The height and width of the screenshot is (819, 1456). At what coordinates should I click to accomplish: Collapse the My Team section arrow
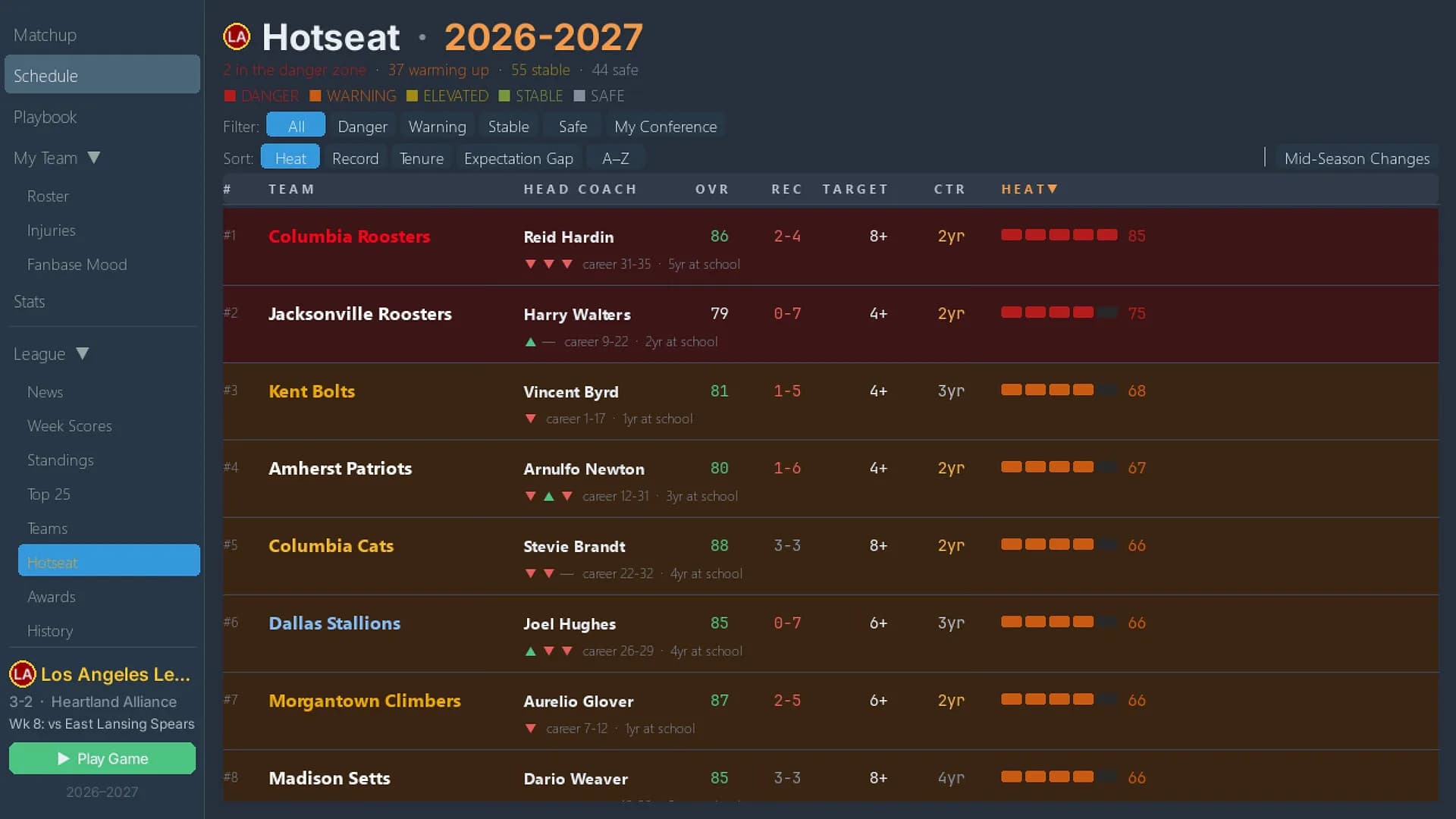click(94, 158)
